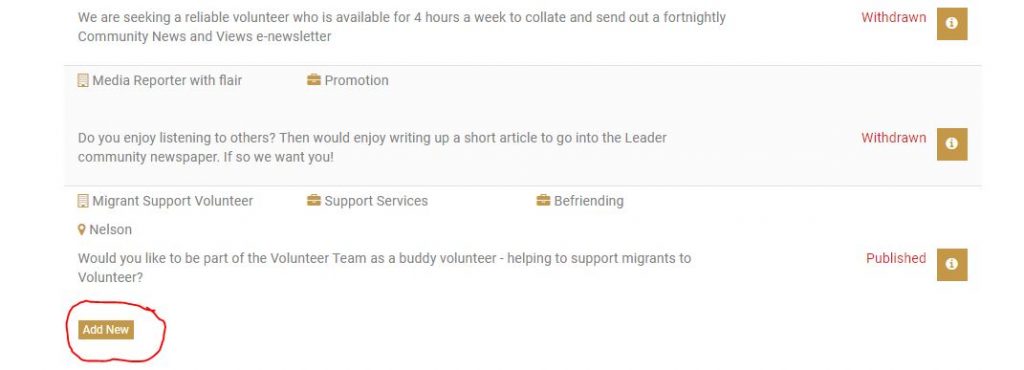The height and width of the screenshot is (370, 1024).
Task: Click the Add New button
Action: click(x=106, y=330)
